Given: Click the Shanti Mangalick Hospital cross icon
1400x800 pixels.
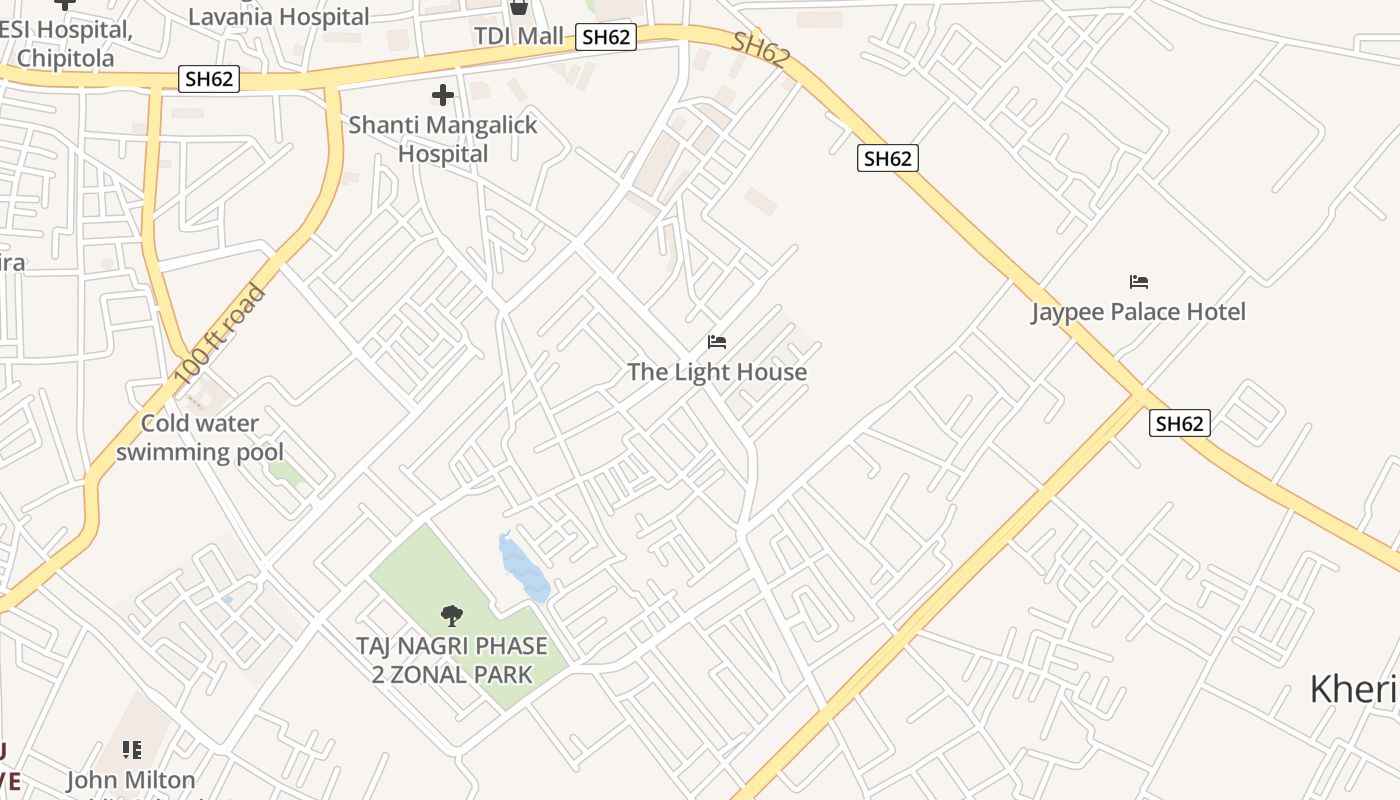Looking at the screenshot, I should [x=442, y=96].
